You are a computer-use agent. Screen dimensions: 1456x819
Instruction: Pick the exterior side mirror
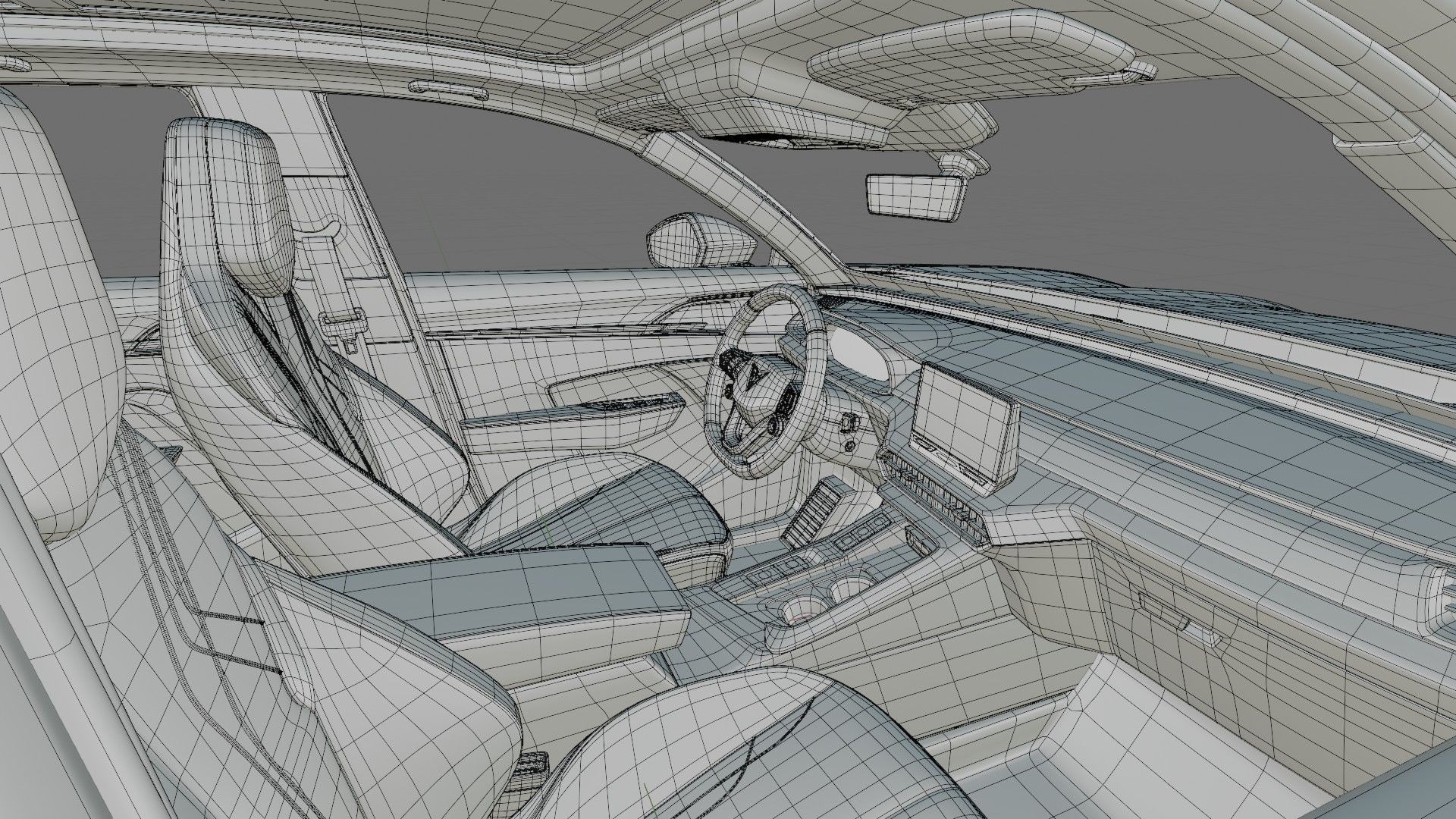(702, 240)
